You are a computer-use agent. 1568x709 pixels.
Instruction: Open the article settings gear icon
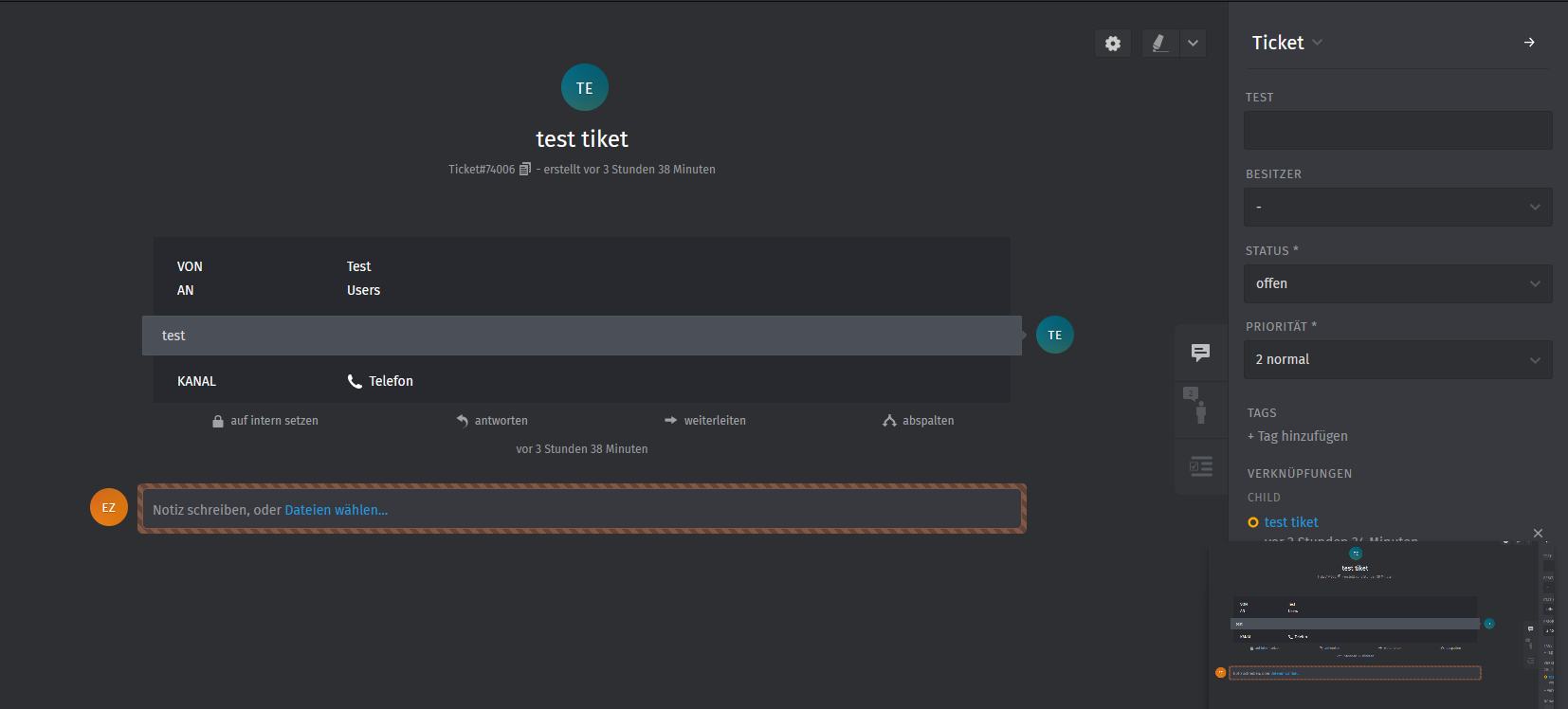(1113, 44)
